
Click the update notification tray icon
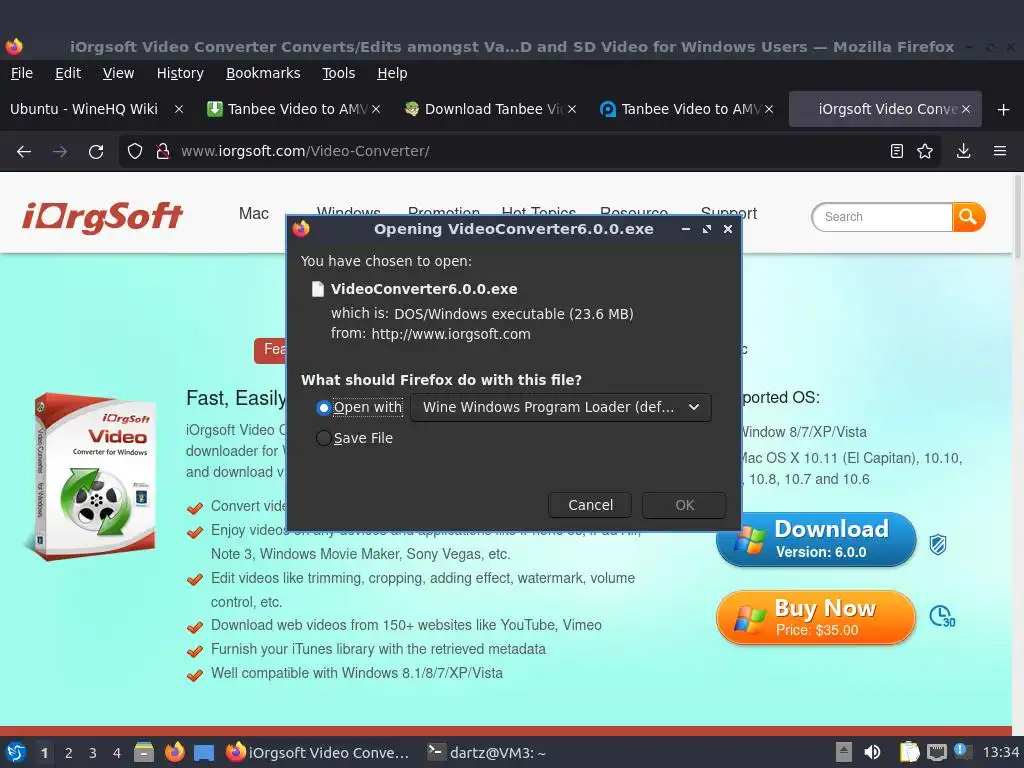pos(962,751)
